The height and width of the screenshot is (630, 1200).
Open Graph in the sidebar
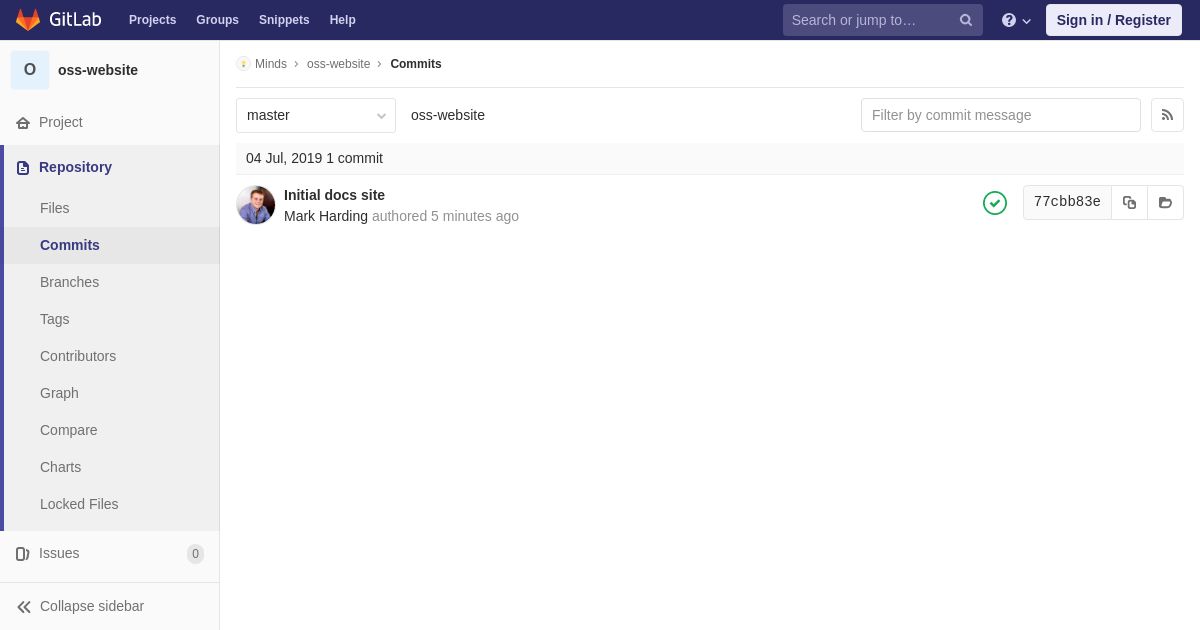click(x=112, y=393)
